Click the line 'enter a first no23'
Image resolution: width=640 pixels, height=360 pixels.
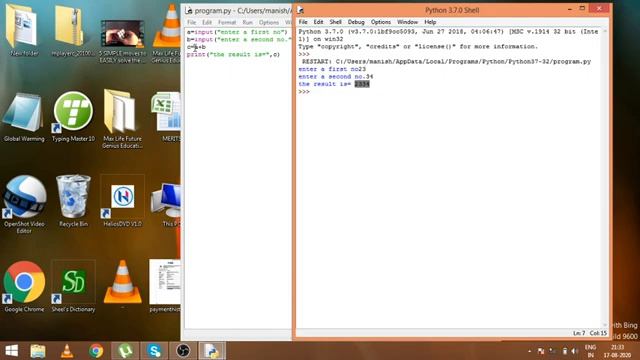point(332,69)
